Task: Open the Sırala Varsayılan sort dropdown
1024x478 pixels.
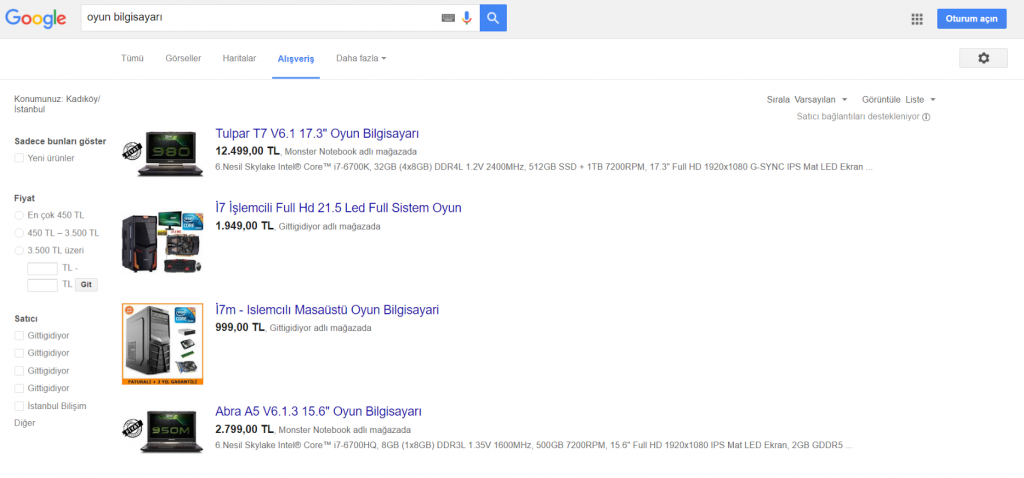Action: point(807,100)
